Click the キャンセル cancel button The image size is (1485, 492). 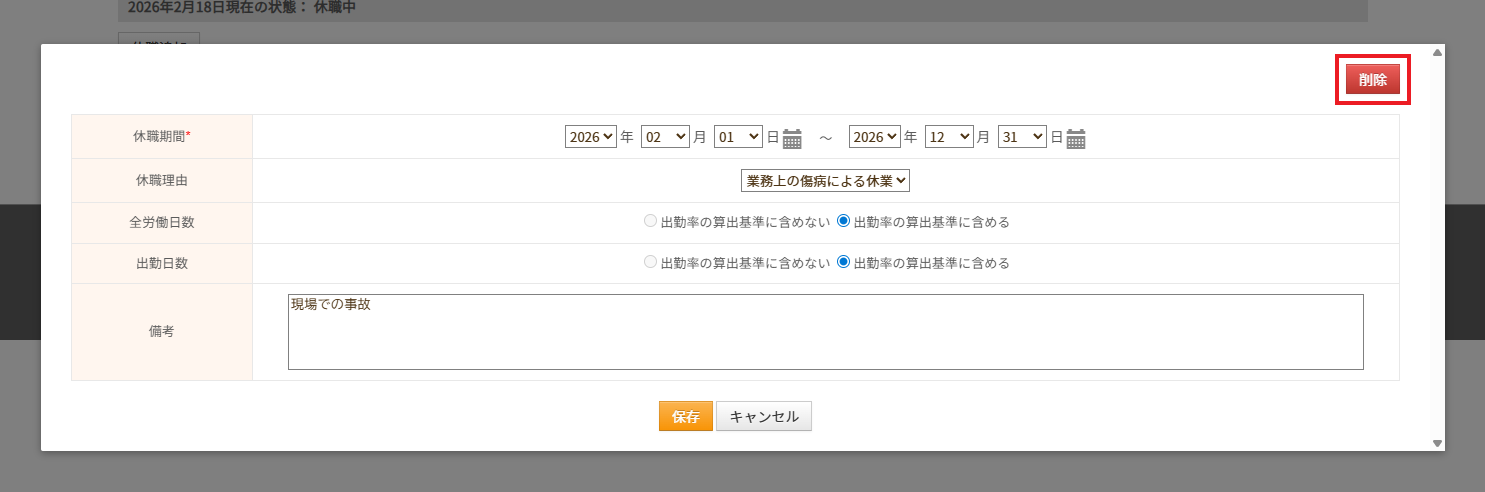point(764,417)
